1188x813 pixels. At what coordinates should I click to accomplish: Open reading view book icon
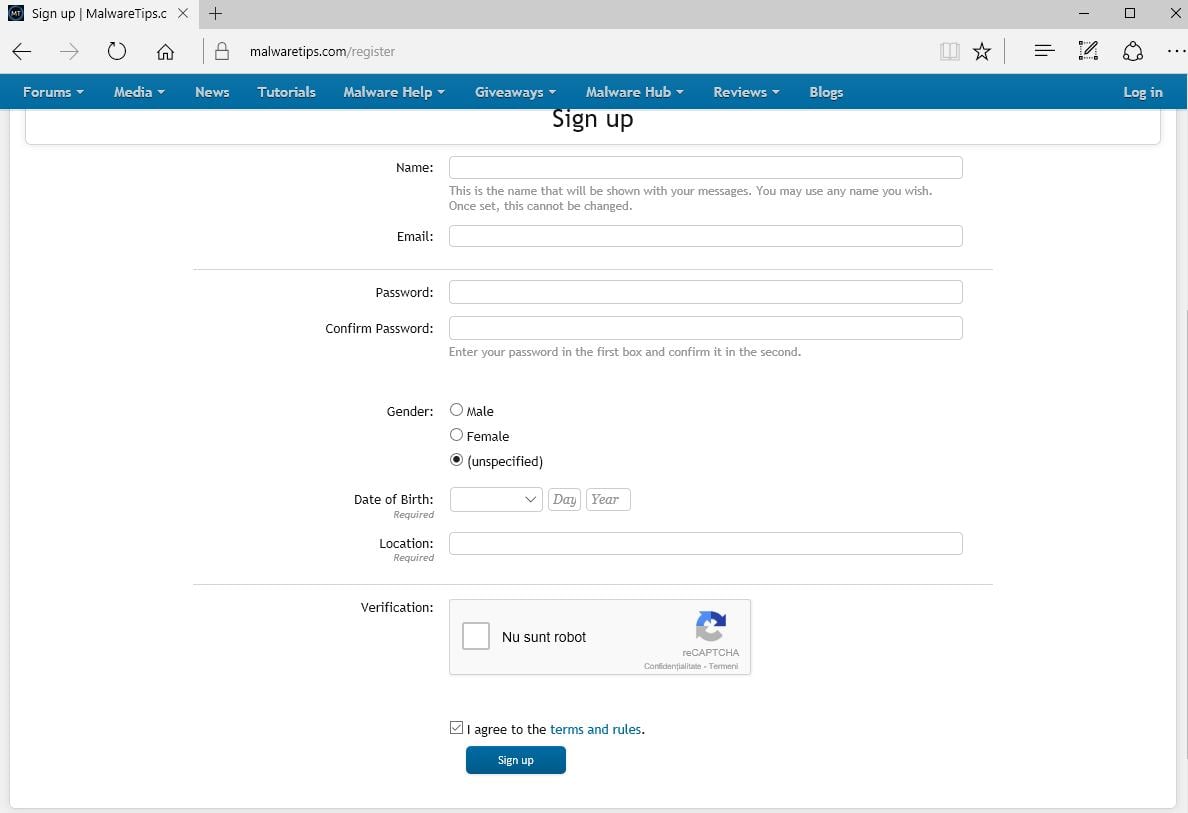(x=949, y=52)
